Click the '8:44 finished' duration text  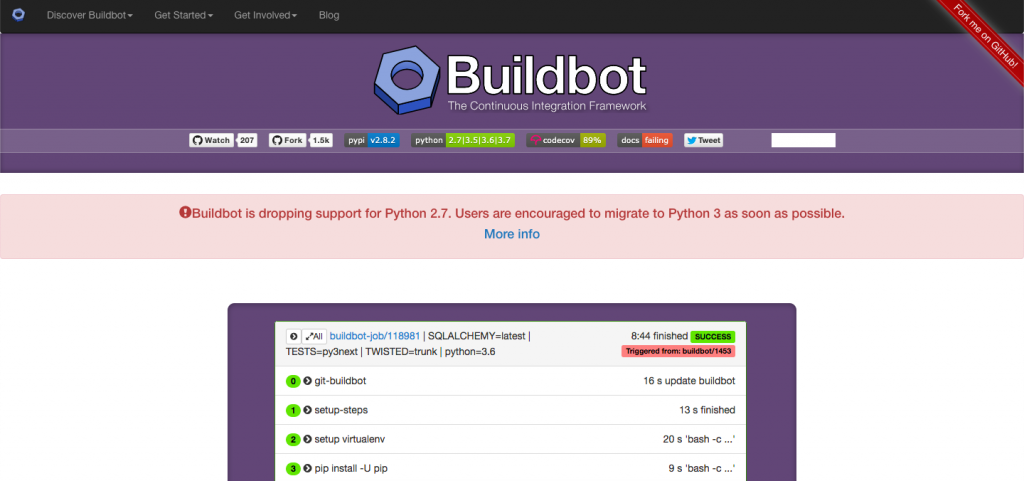click(x=659, y=336)
